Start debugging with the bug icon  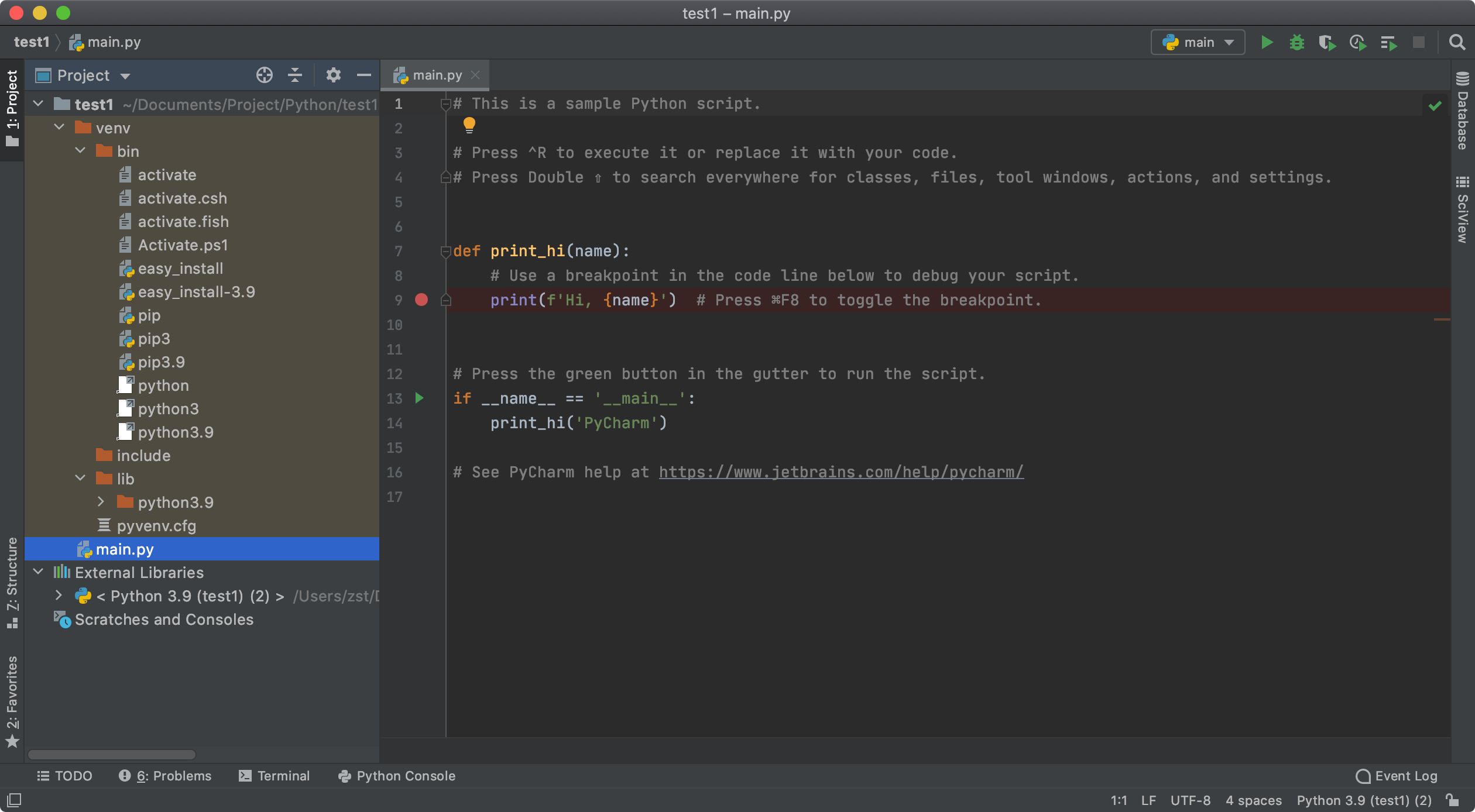pos(1296,42)
